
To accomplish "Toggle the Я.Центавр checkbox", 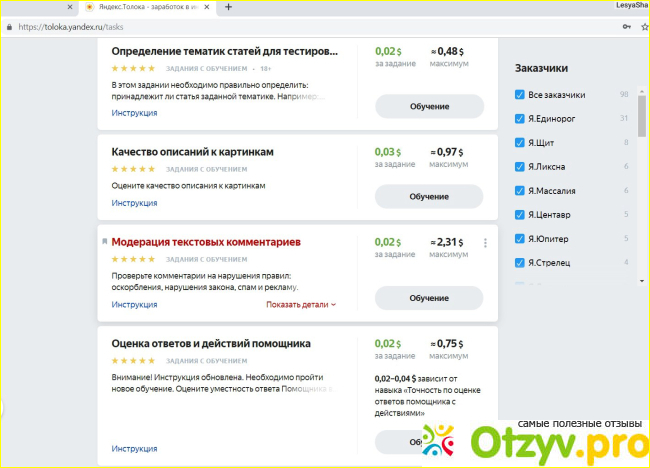I will [x=519, y=215].
